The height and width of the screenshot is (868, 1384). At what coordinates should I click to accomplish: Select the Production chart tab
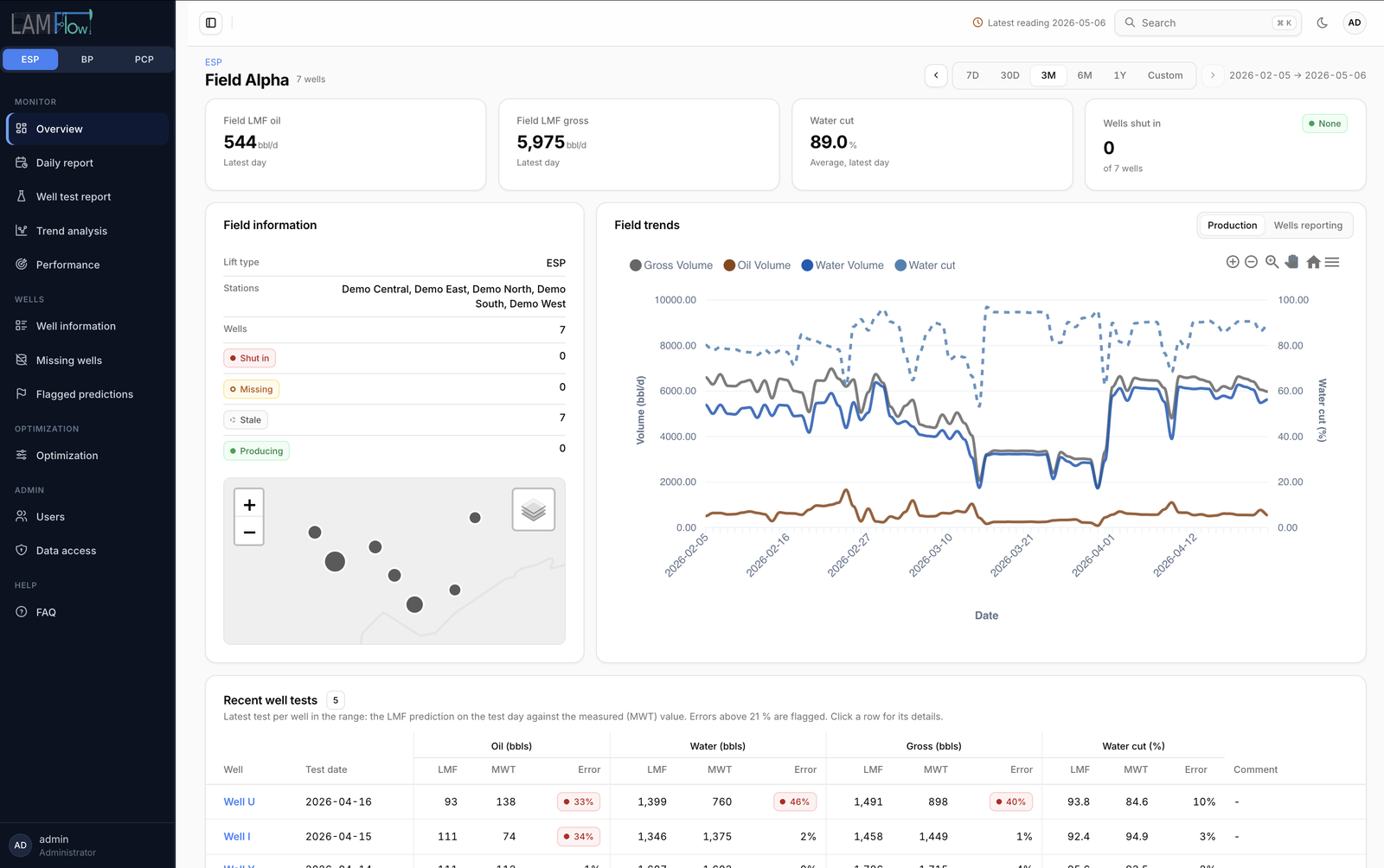coord(1232,226)
